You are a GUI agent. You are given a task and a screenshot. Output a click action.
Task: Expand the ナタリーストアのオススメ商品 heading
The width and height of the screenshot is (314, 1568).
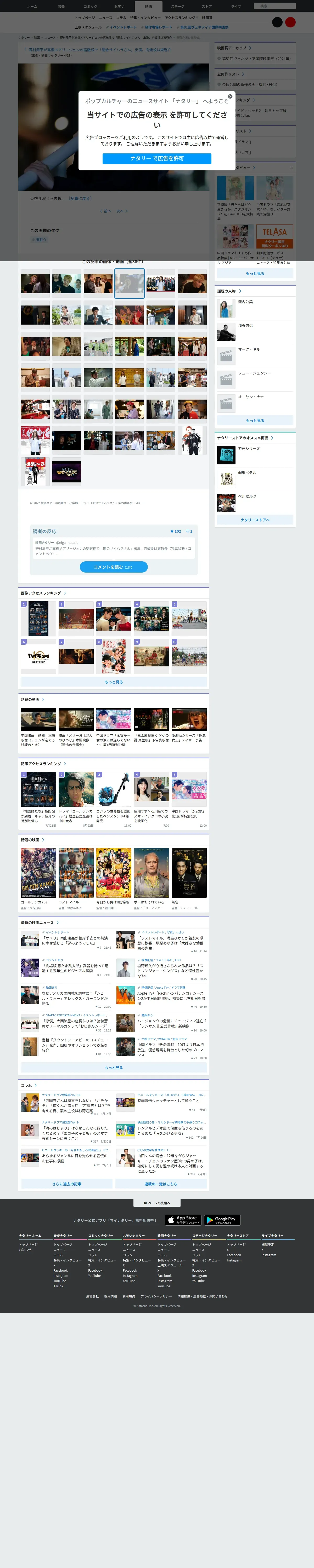click(x=245, y=438)
